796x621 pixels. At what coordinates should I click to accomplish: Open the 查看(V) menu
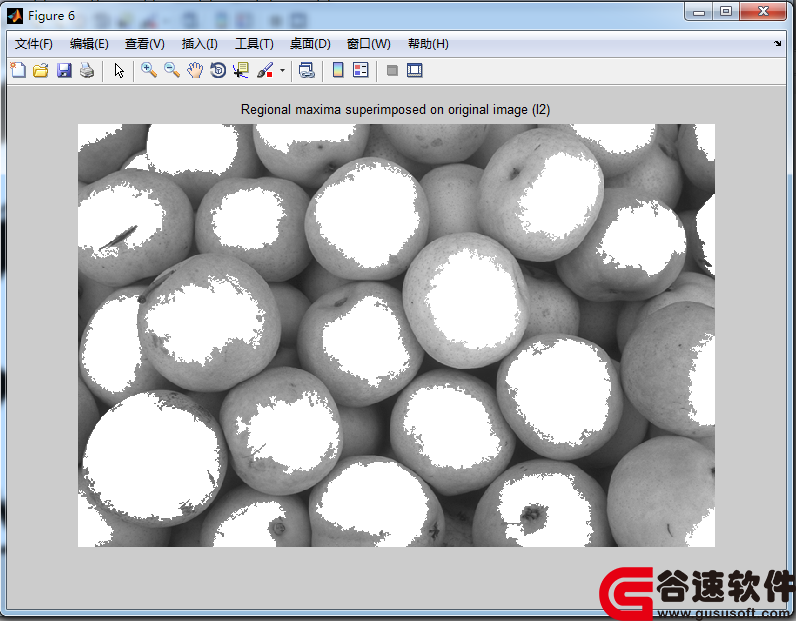(x=145, y=44)
